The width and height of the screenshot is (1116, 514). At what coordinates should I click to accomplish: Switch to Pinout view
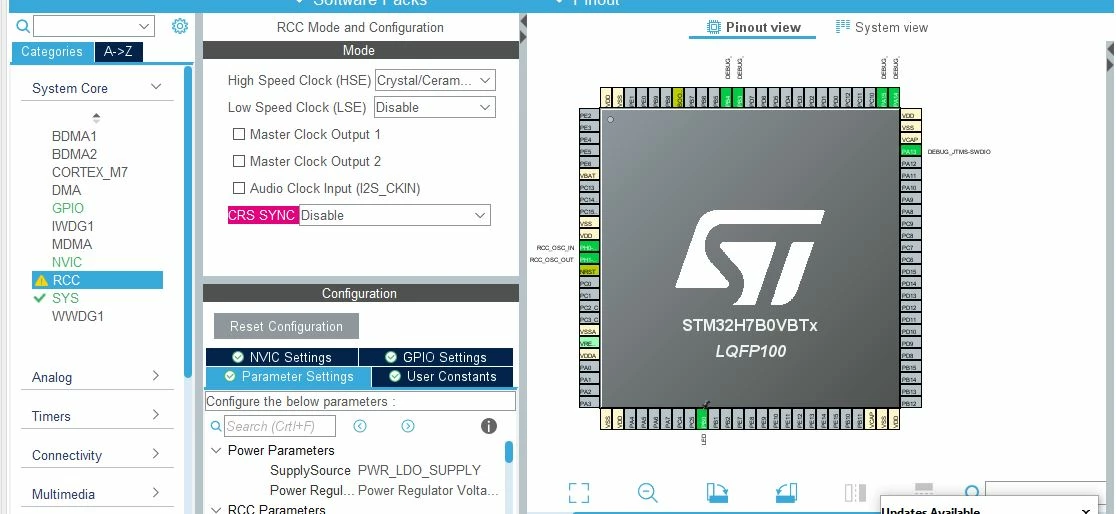click(753, 28)
